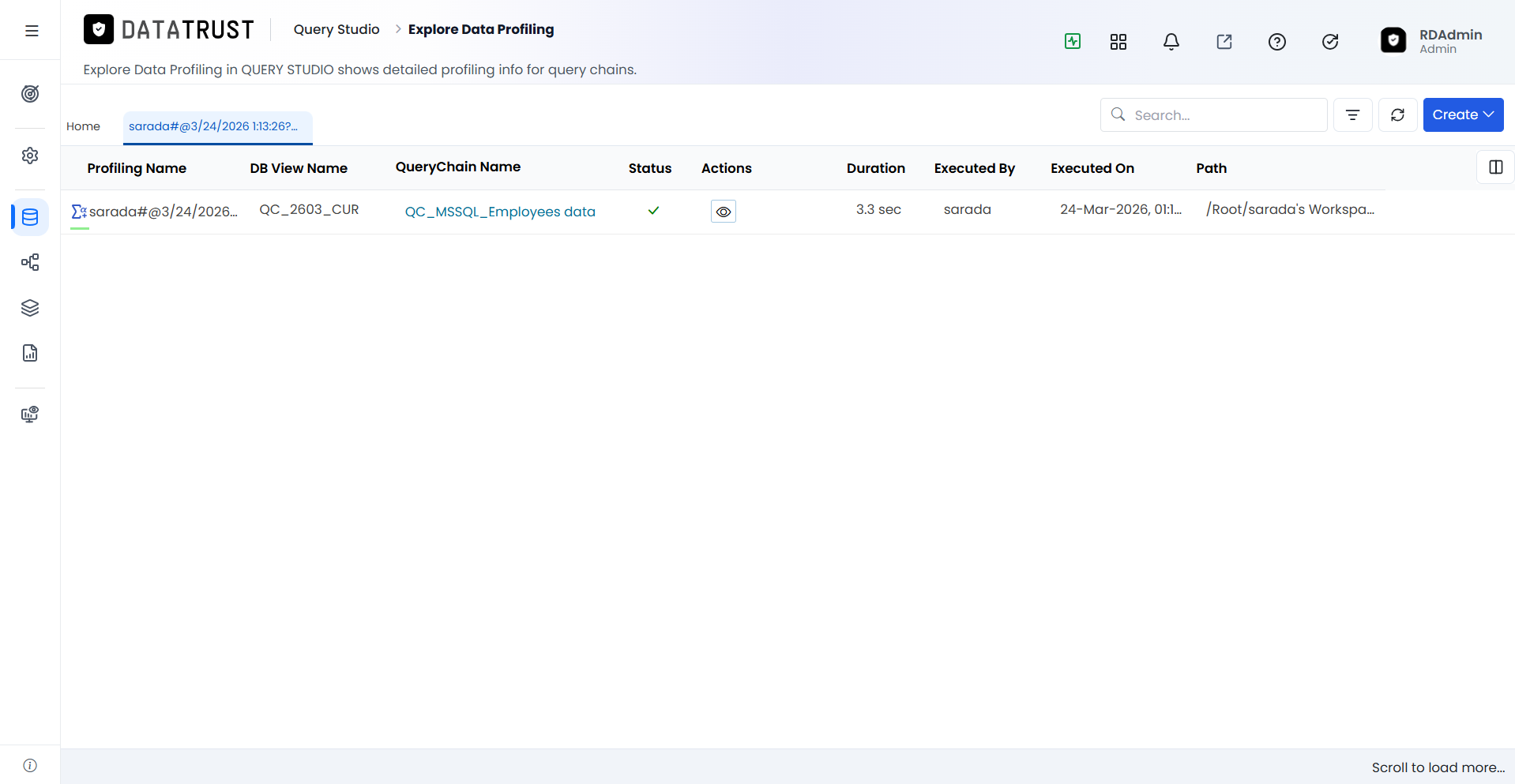View profiling details via eye icon

point(724,212)
